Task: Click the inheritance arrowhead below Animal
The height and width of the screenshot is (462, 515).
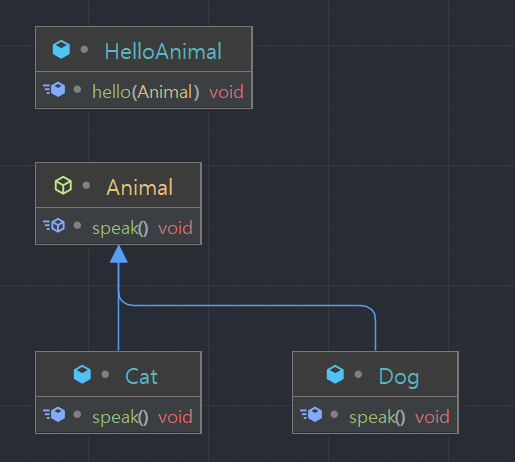Action: click(119, 254)
